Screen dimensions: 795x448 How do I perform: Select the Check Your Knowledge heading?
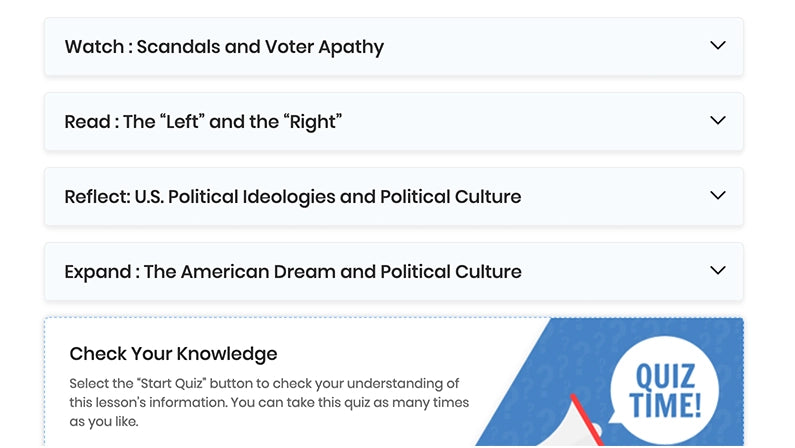click(x=173, y=354)
